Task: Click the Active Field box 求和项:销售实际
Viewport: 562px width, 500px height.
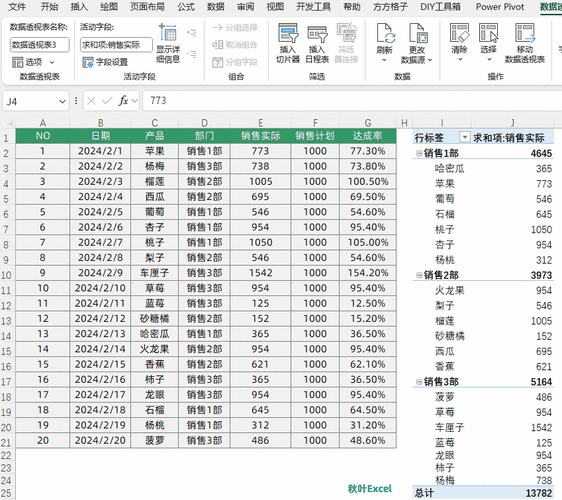Action: tap(116, 45)
